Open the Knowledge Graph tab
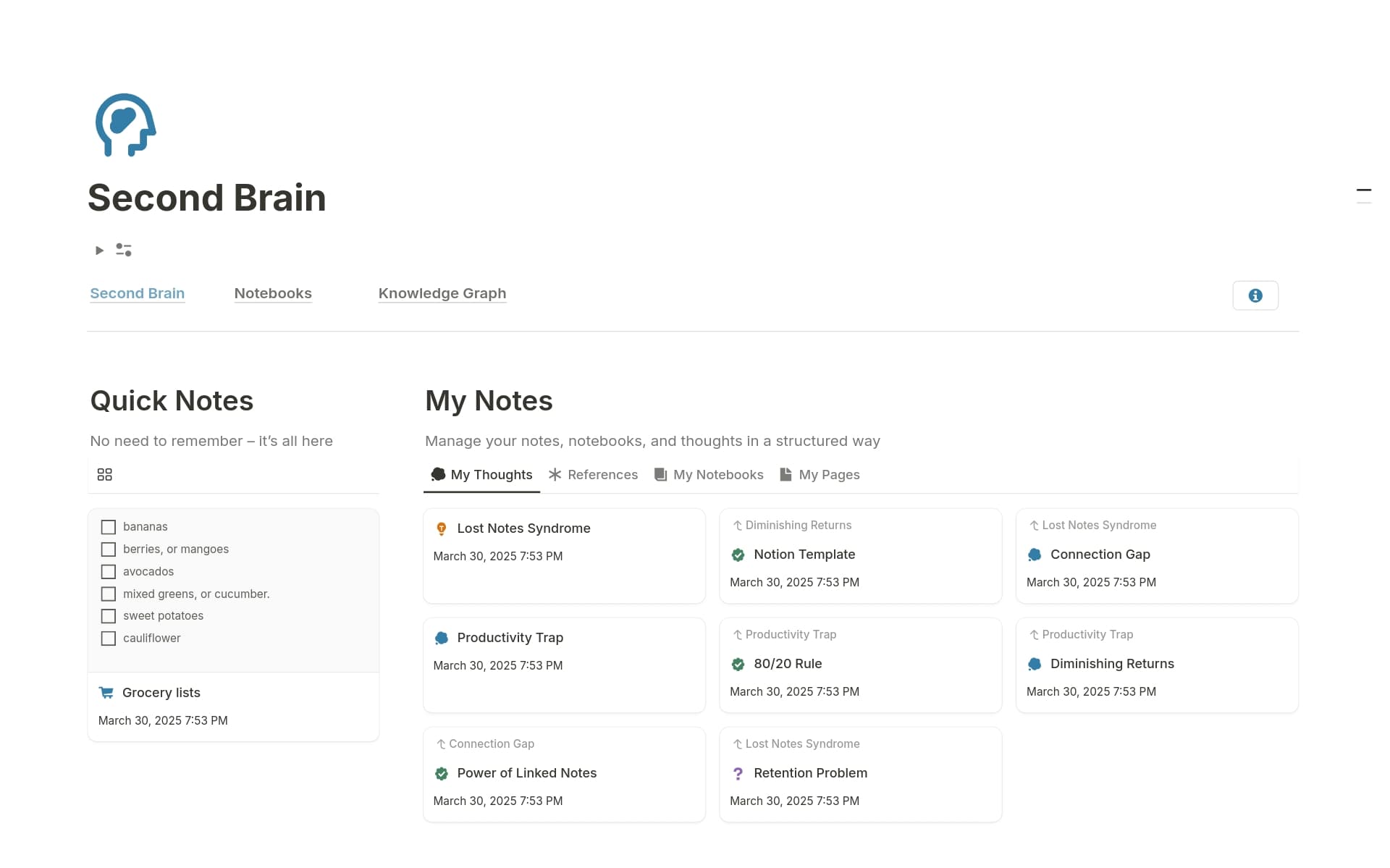The image size is (1390, 868). click(x=442, y=293)
